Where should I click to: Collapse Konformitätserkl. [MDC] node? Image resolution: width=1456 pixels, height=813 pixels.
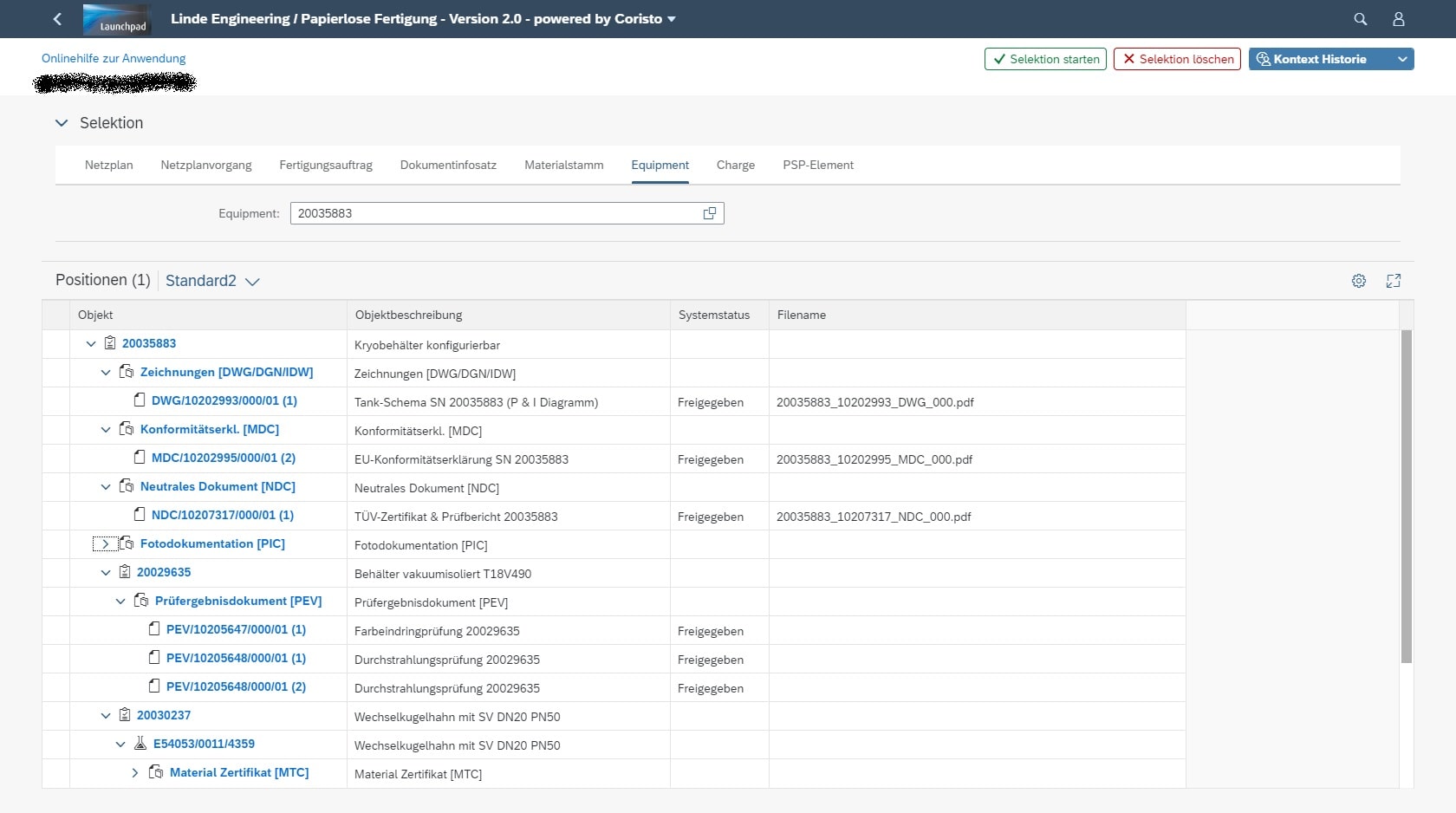(x=106, y=430)
